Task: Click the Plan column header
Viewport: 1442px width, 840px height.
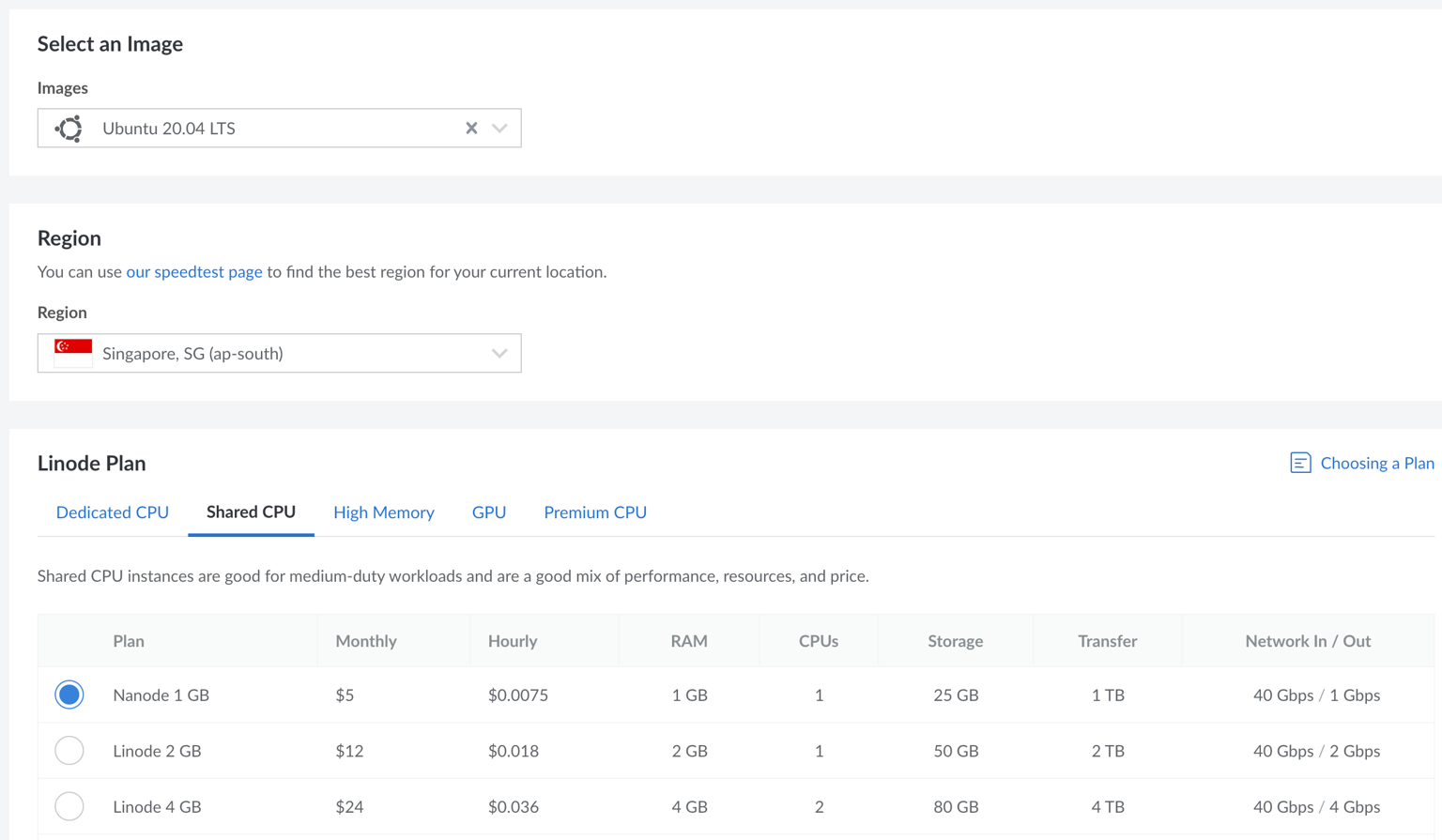Action: coord(129,641)
